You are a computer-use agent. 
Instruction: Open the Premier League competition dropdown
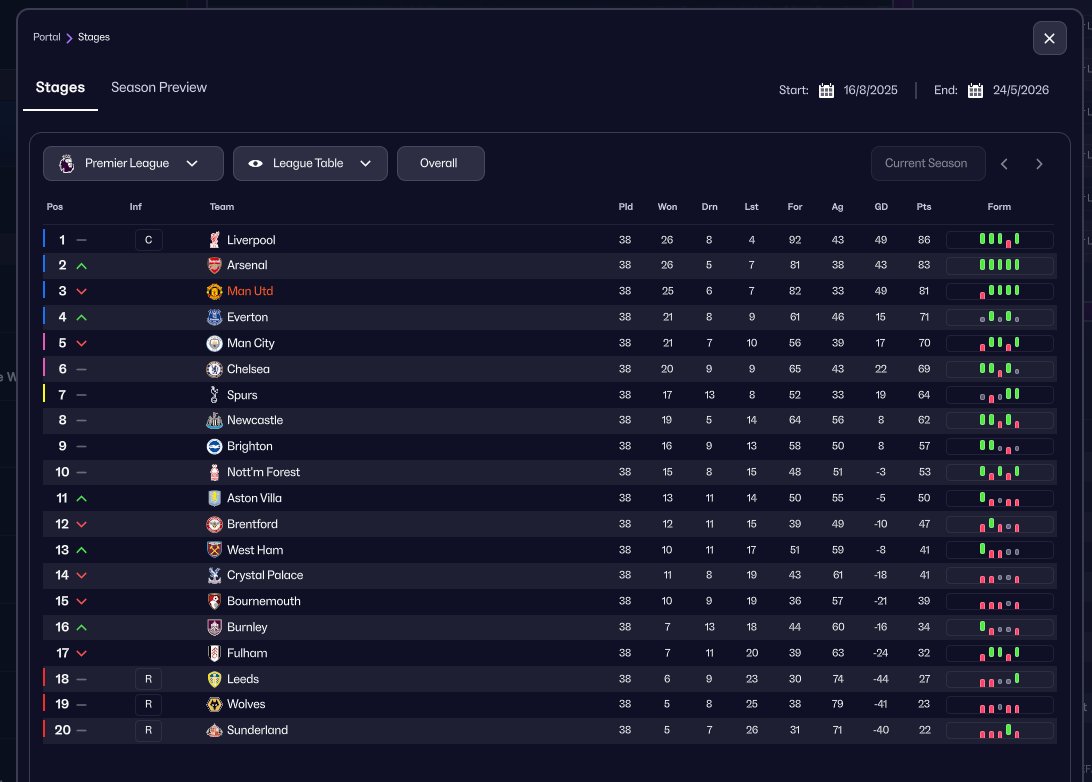click(133, 163)
